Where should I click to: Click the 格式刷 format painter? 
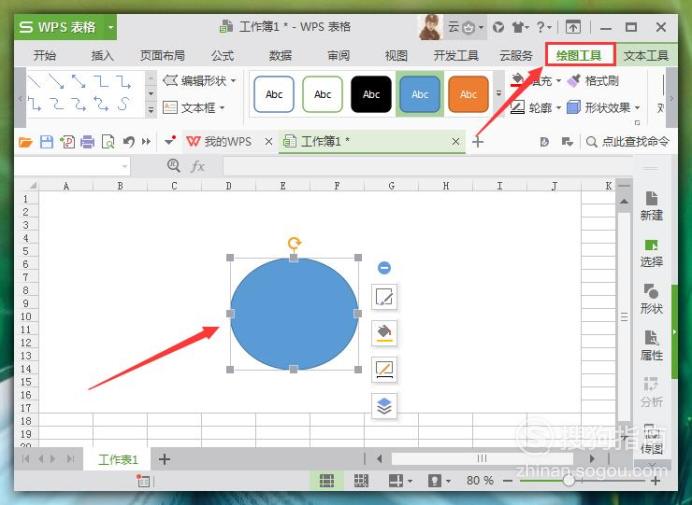click(x=593, y=81)
